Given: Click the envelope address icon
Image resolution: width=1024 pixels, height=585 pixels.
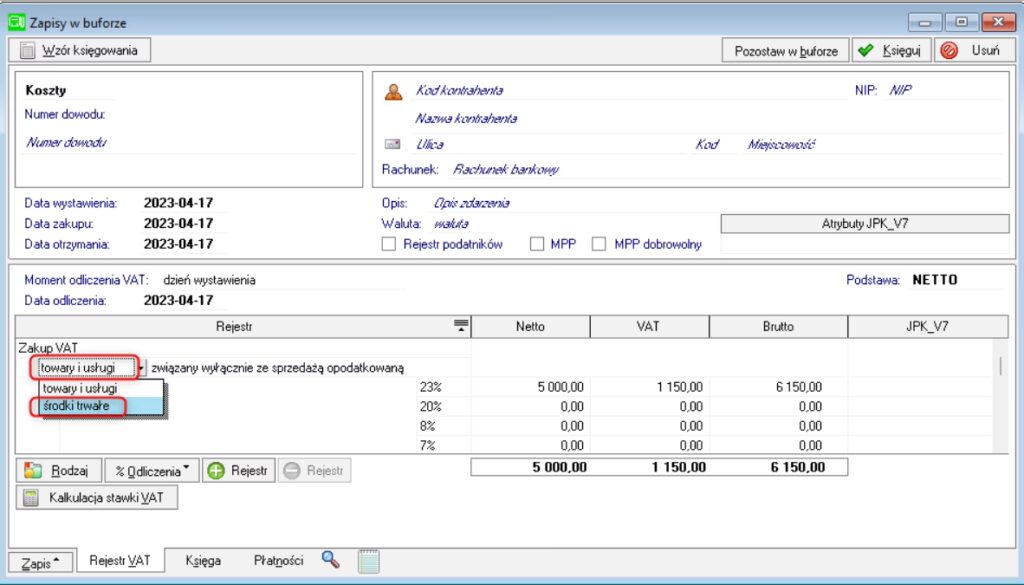Looking at the screenshot, I should 393,144.
